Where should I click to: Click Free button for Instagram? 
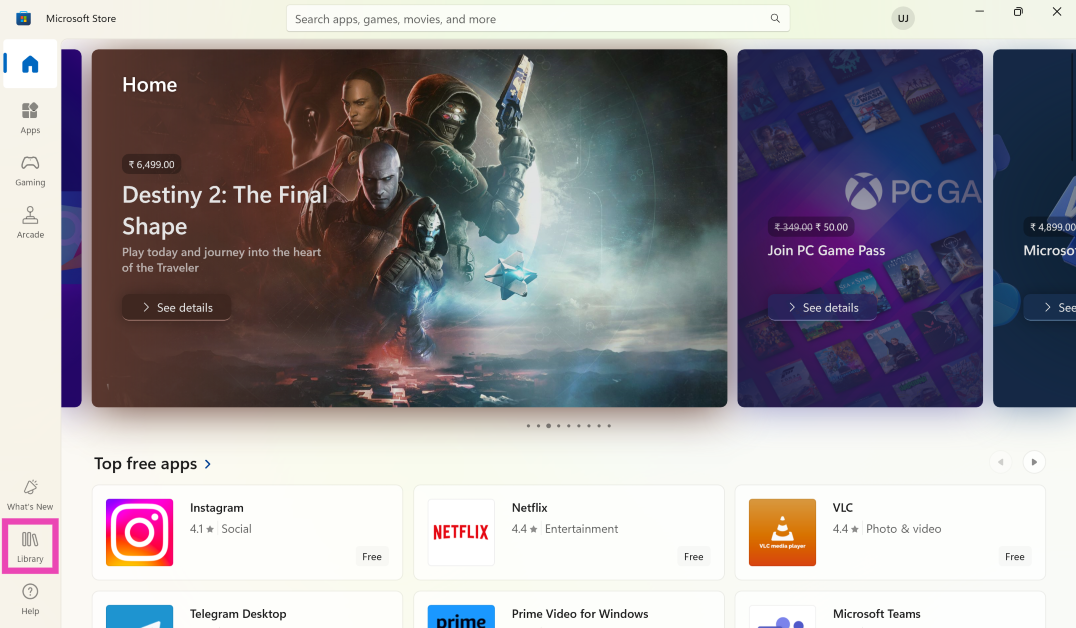point(371,557)
